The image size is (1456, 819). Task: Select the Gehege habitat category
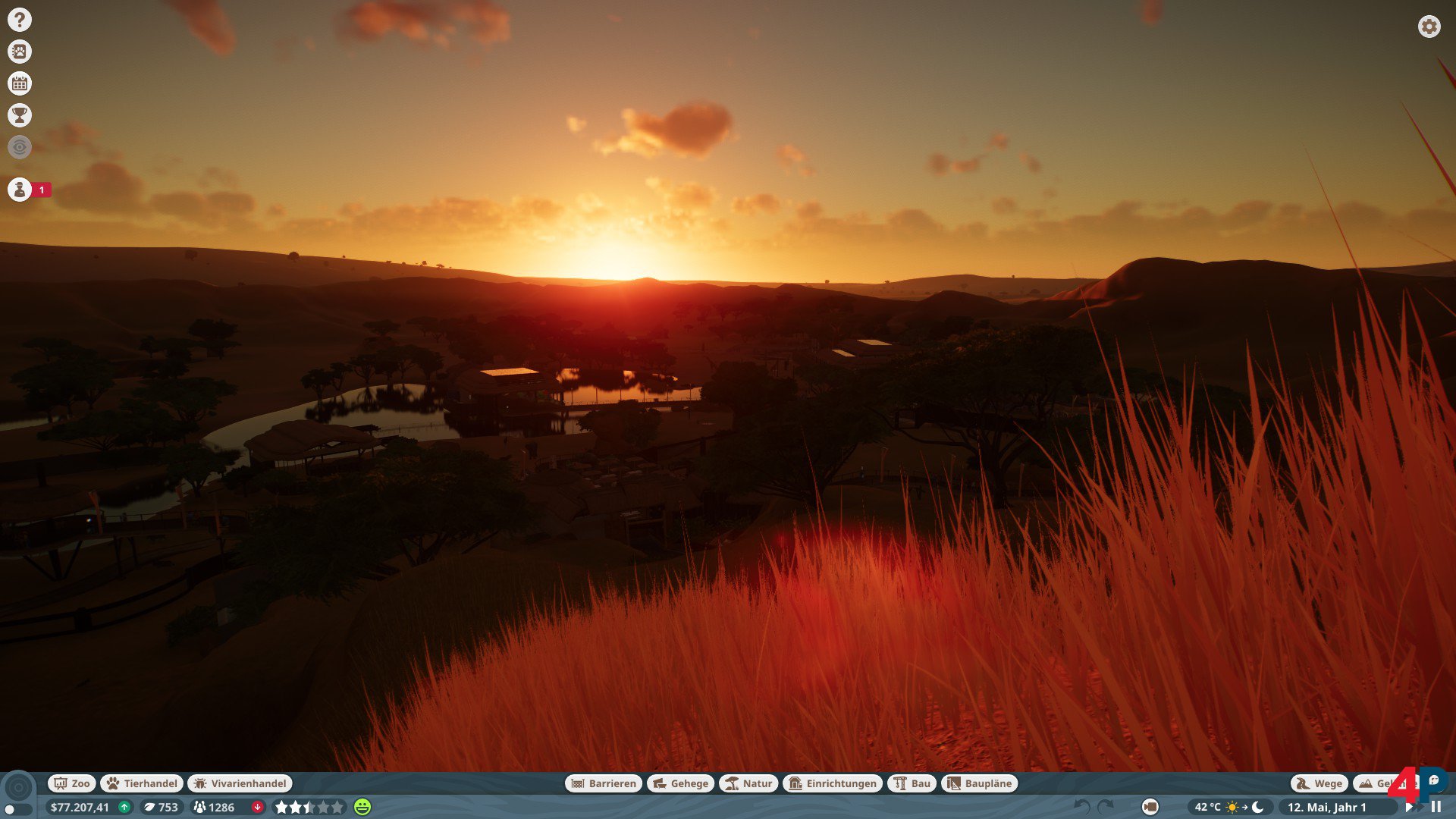680,783
